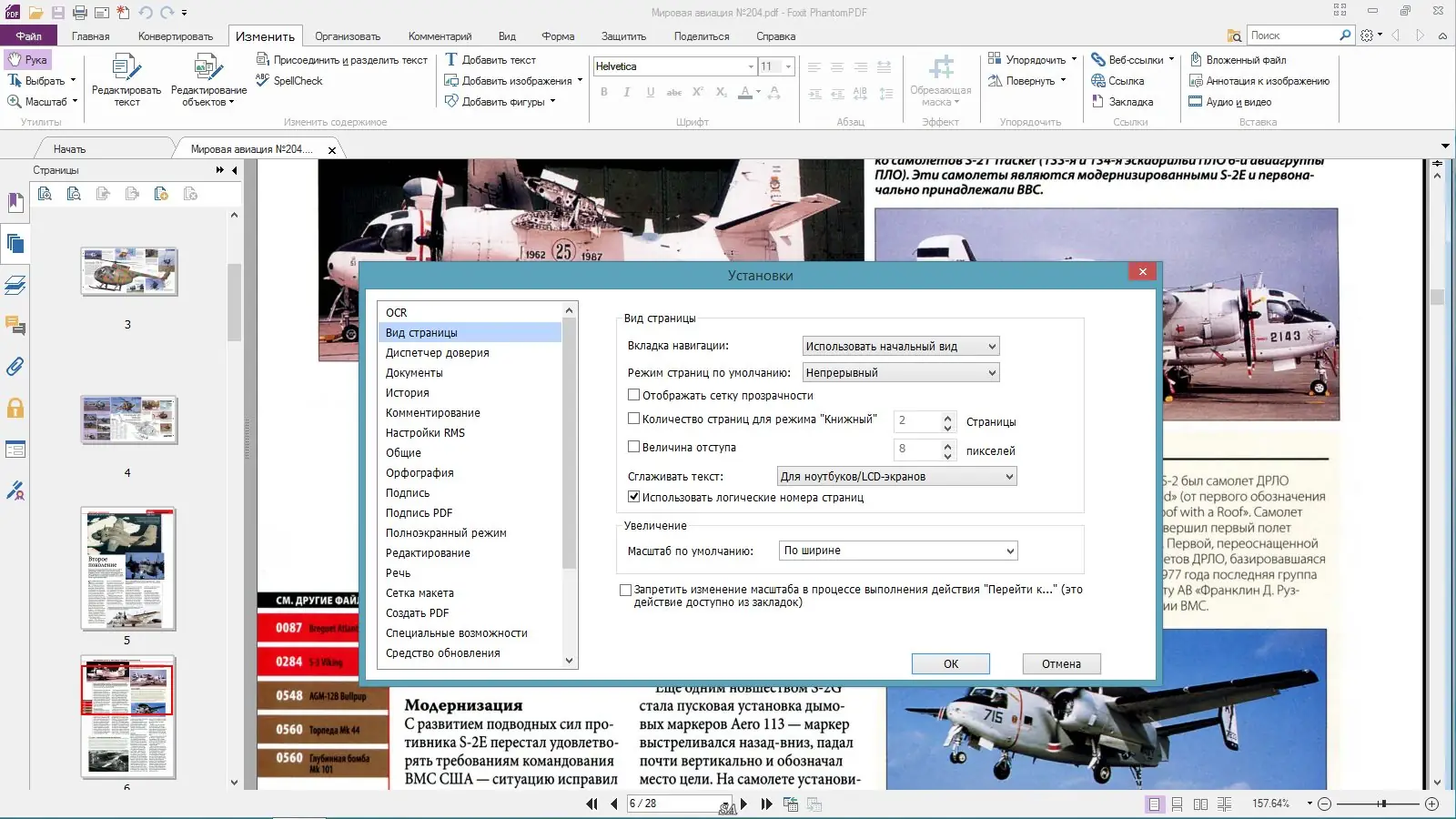Image resolution: width=1456 pixels, height=819 pixels.
Task: Click Аннотация к изображению
Action: point(1259,81)
